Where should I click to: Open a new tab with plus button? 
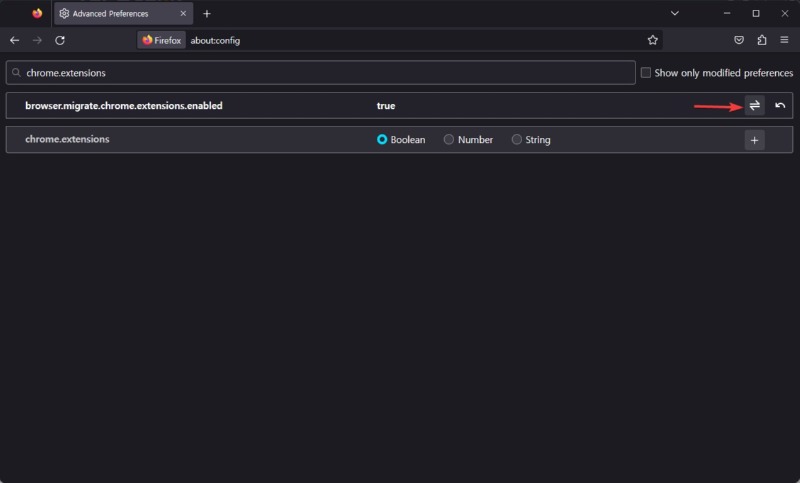[x=207, y=13]
